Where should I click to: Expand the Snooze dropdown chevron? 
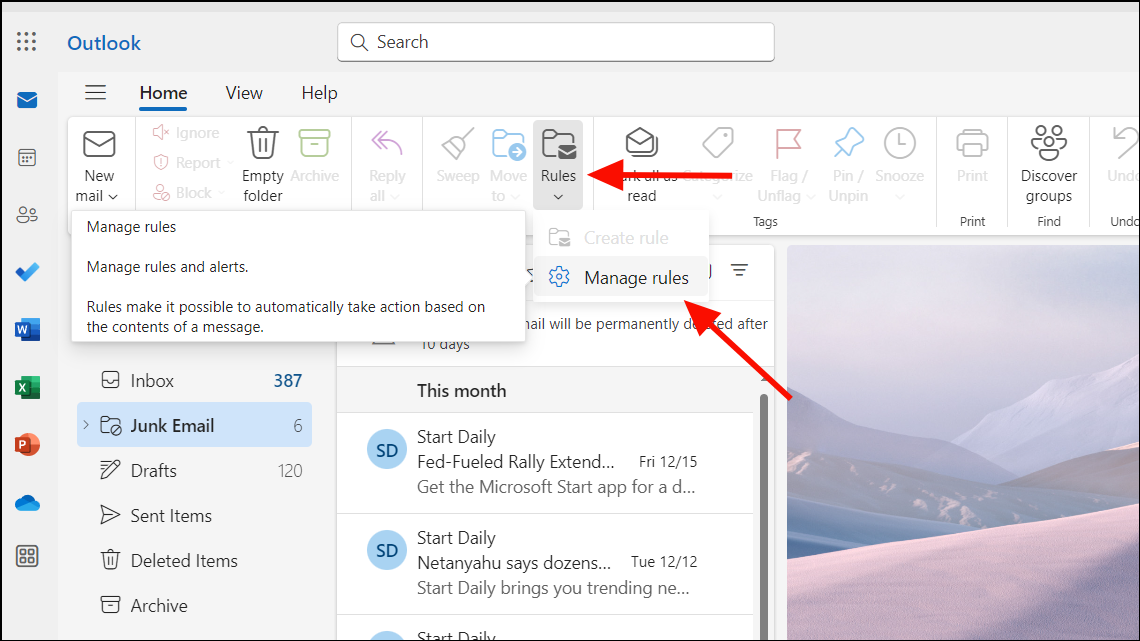click(x=899, y=197)
